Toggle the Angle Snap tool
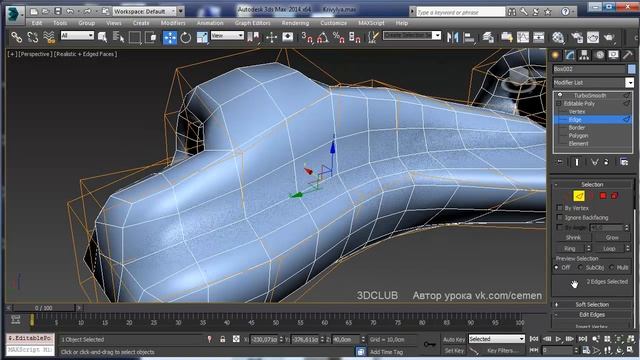The width and height of the screenshot is (640, 360). pyautogui.click(x=323, y=38)
